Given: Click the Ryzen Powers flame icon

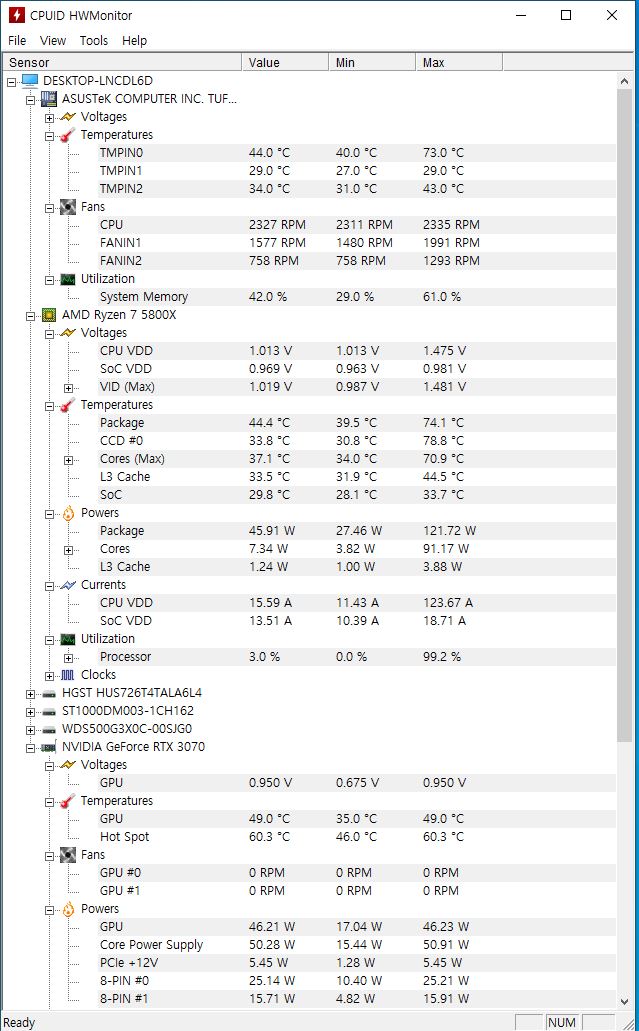Looking at the screenshot, I should pos(68,513).
